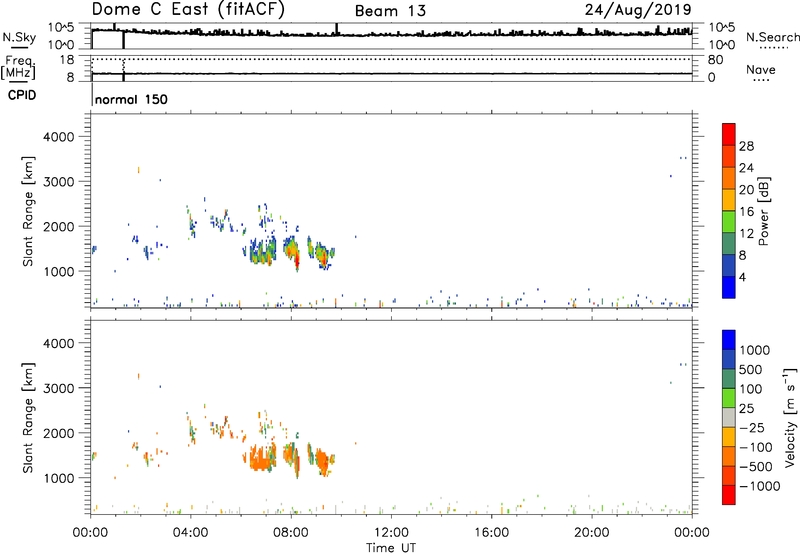Click the date "24/Aug/2019"

[x=638, y=10]
